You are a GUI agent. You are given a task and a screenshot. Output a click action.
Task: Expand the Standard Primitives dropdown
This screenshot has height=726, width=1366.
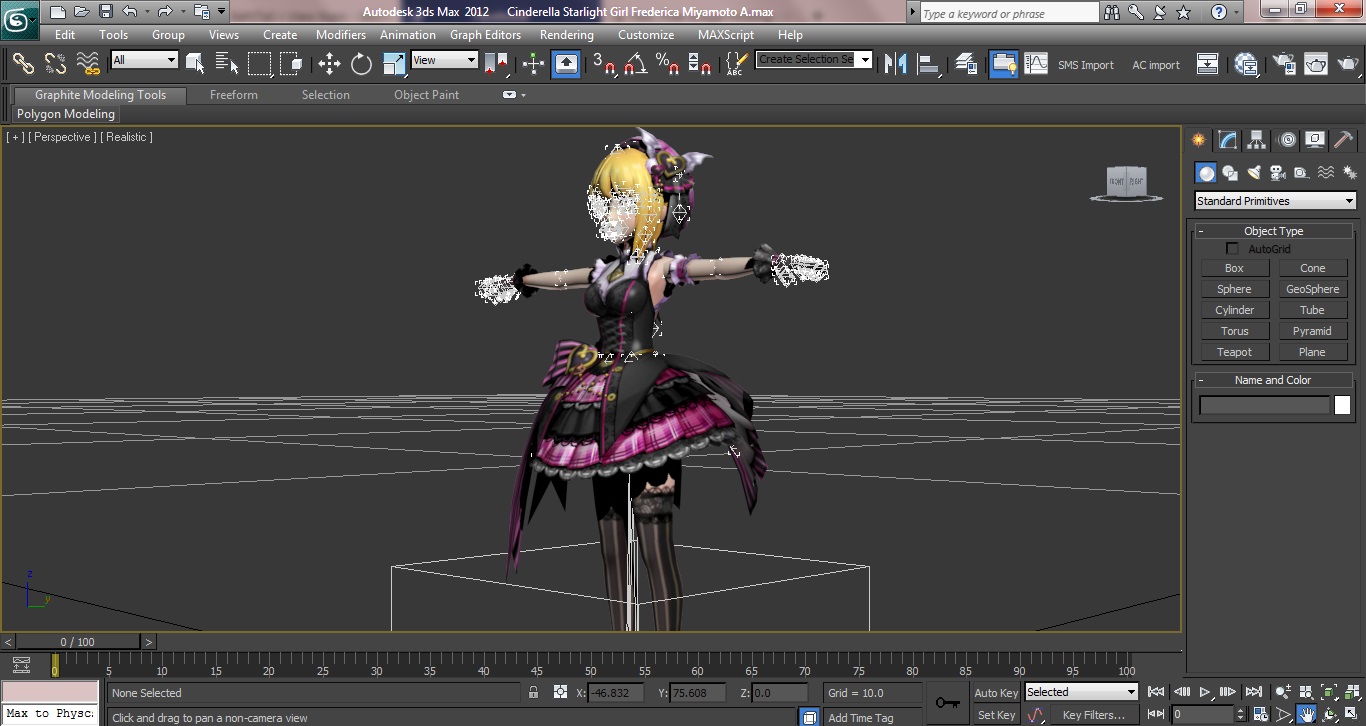(x=1275, y=201)
